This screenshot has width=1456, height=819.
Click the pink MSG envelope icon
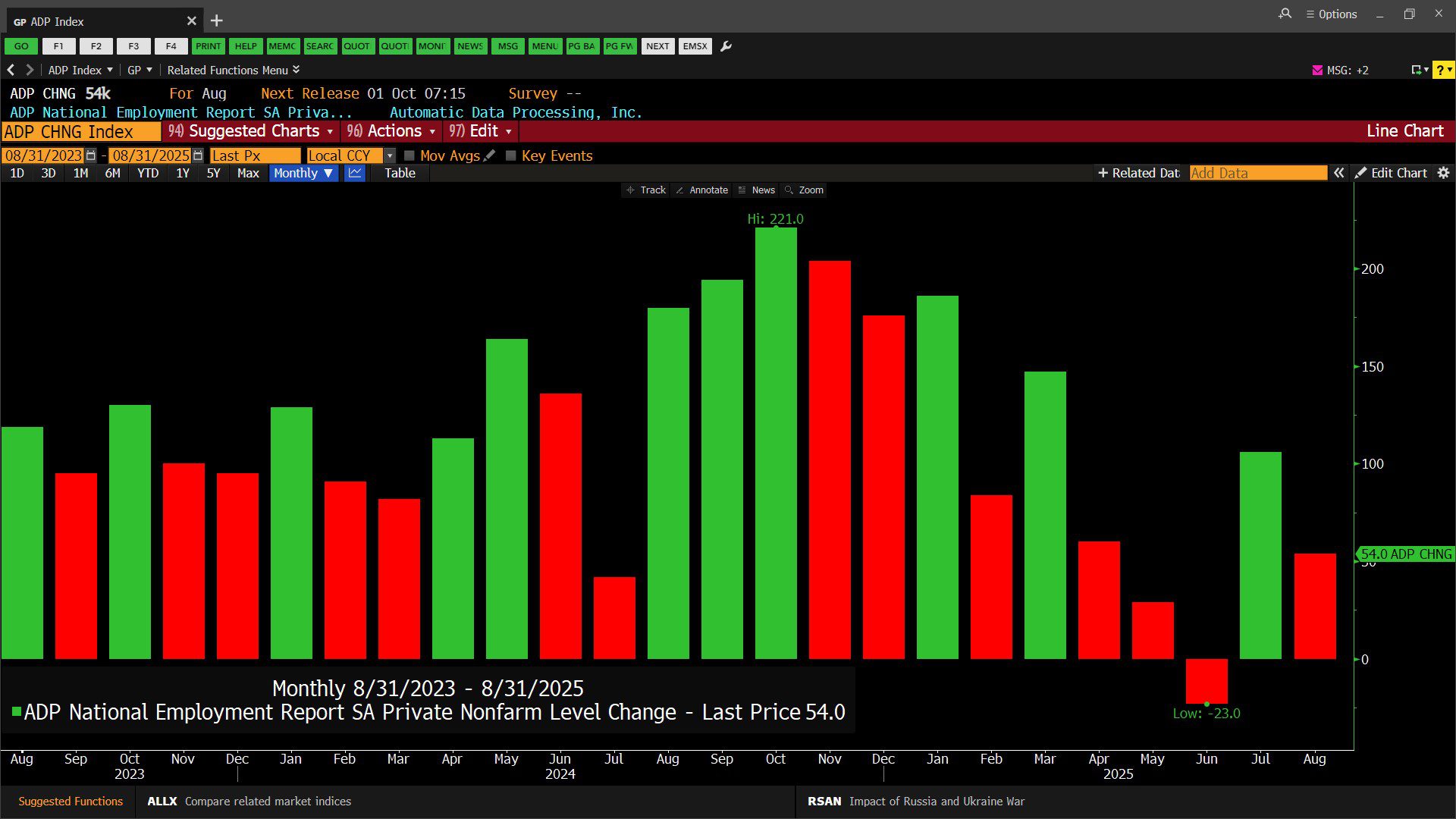(x=1317, y=70)
